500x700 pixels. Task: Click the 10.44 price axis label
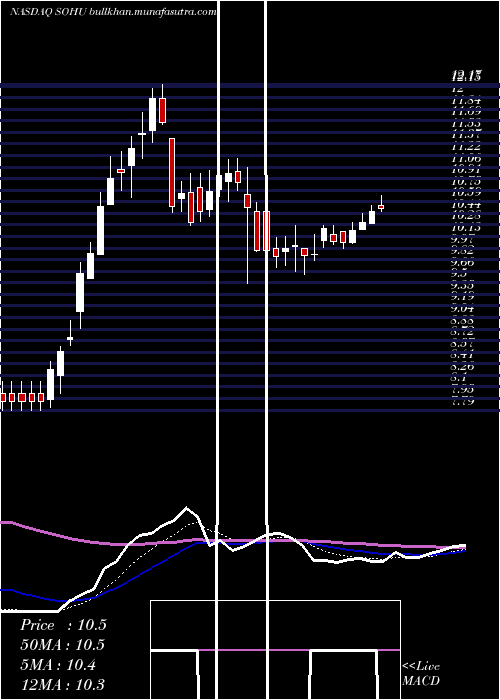(466, 205)
